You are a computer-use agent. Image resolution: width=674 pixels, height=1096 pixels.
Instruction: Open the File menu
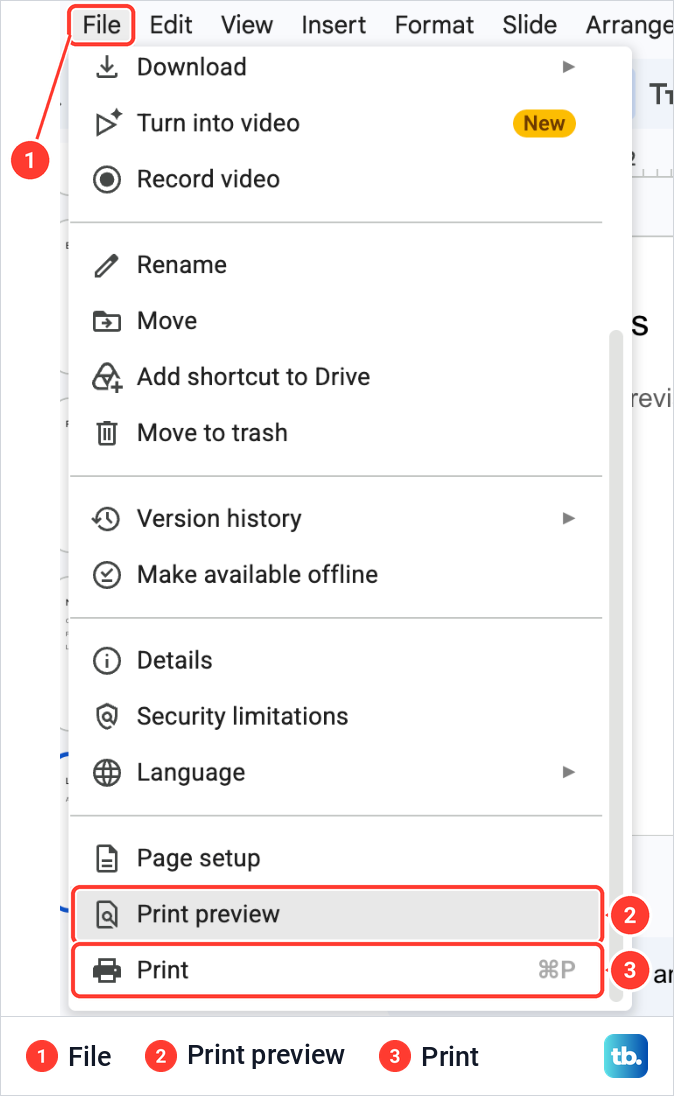click(101, 25)
